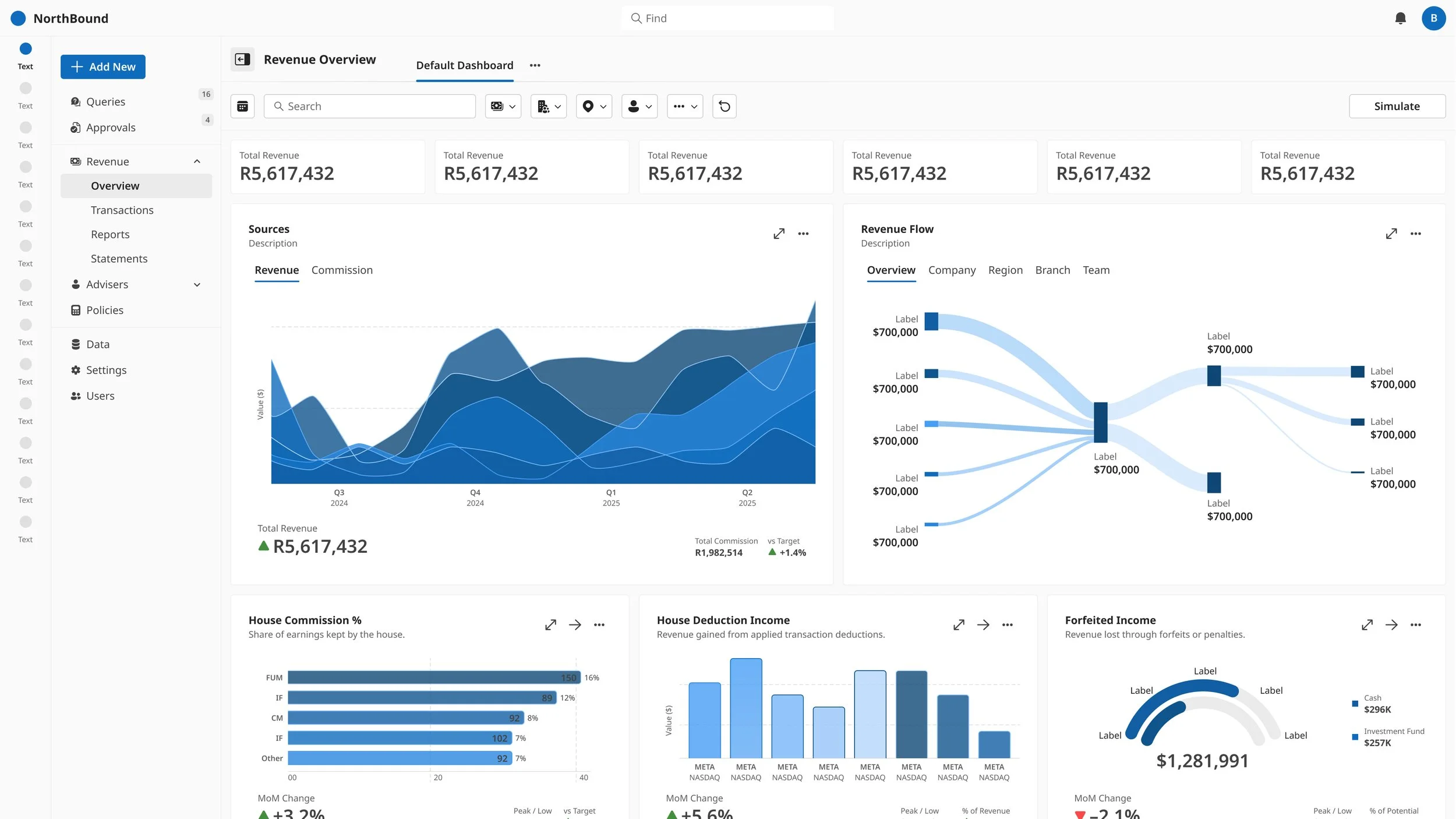Open Data in the sidebar
The width and height of the screenshot is (1456, 819).
coord(137,344)
